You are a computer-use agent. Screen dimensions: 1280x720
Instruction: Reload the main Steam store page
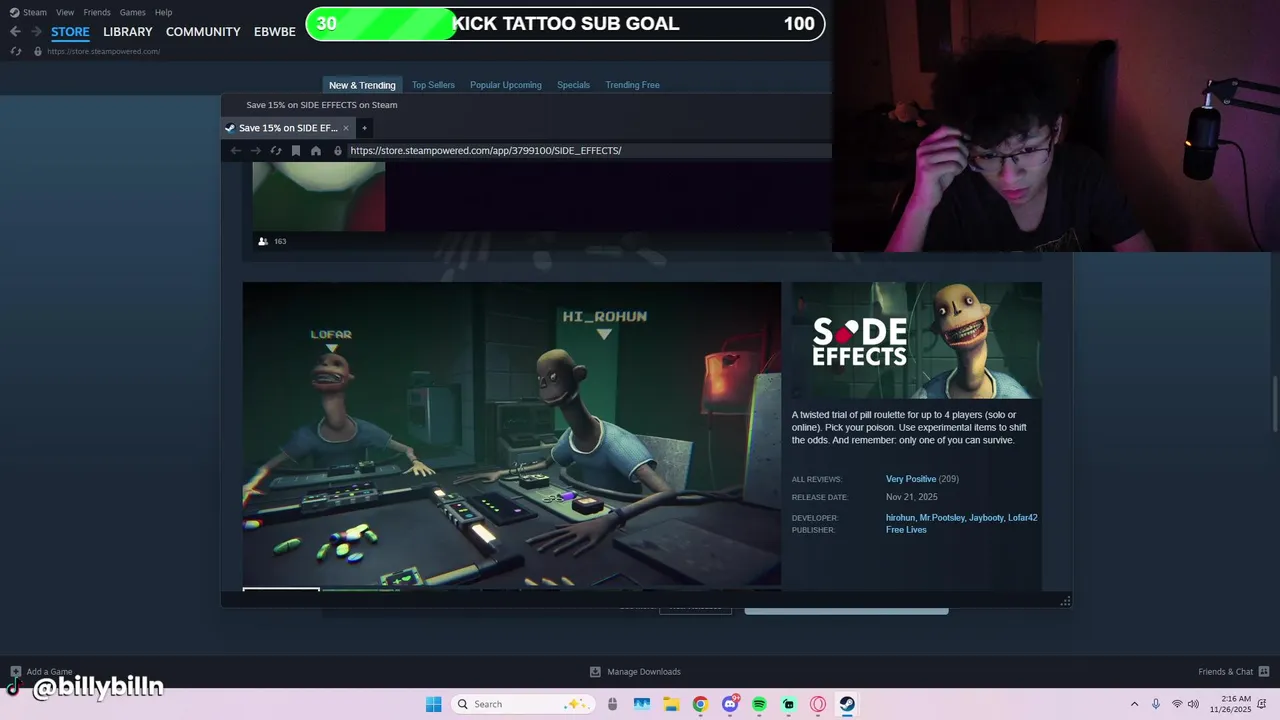coord(16,51)
